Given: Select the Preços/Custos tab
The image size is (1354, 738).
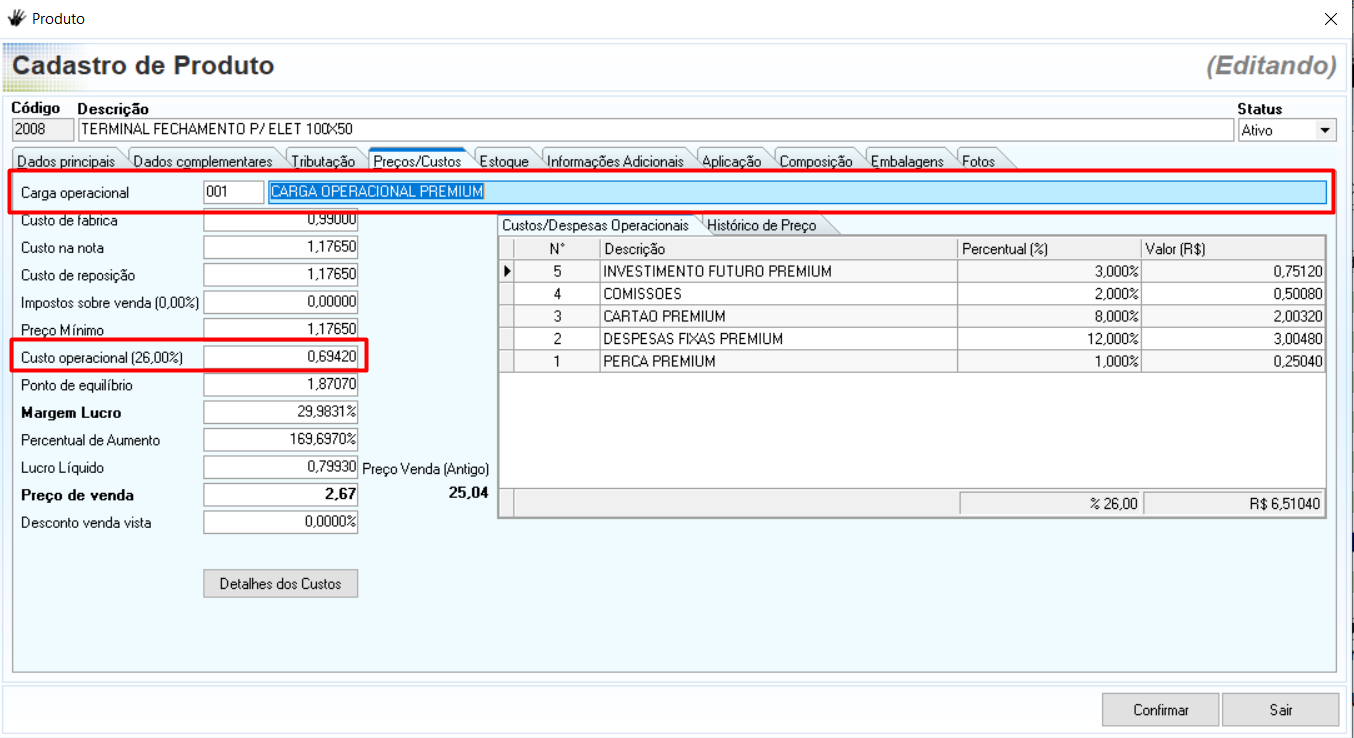Looking at the screenshot, I should tap(417, 160).
